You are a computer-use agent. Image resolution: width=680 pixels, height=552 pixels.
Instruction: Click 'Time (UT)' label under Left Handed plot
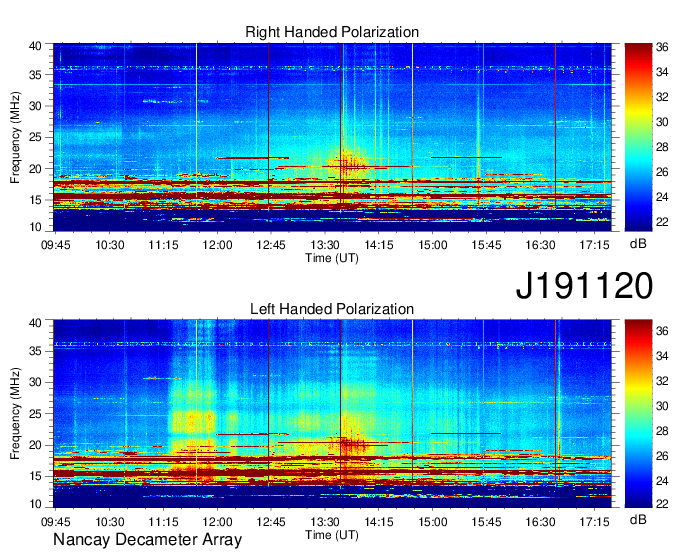pos(332,535)
